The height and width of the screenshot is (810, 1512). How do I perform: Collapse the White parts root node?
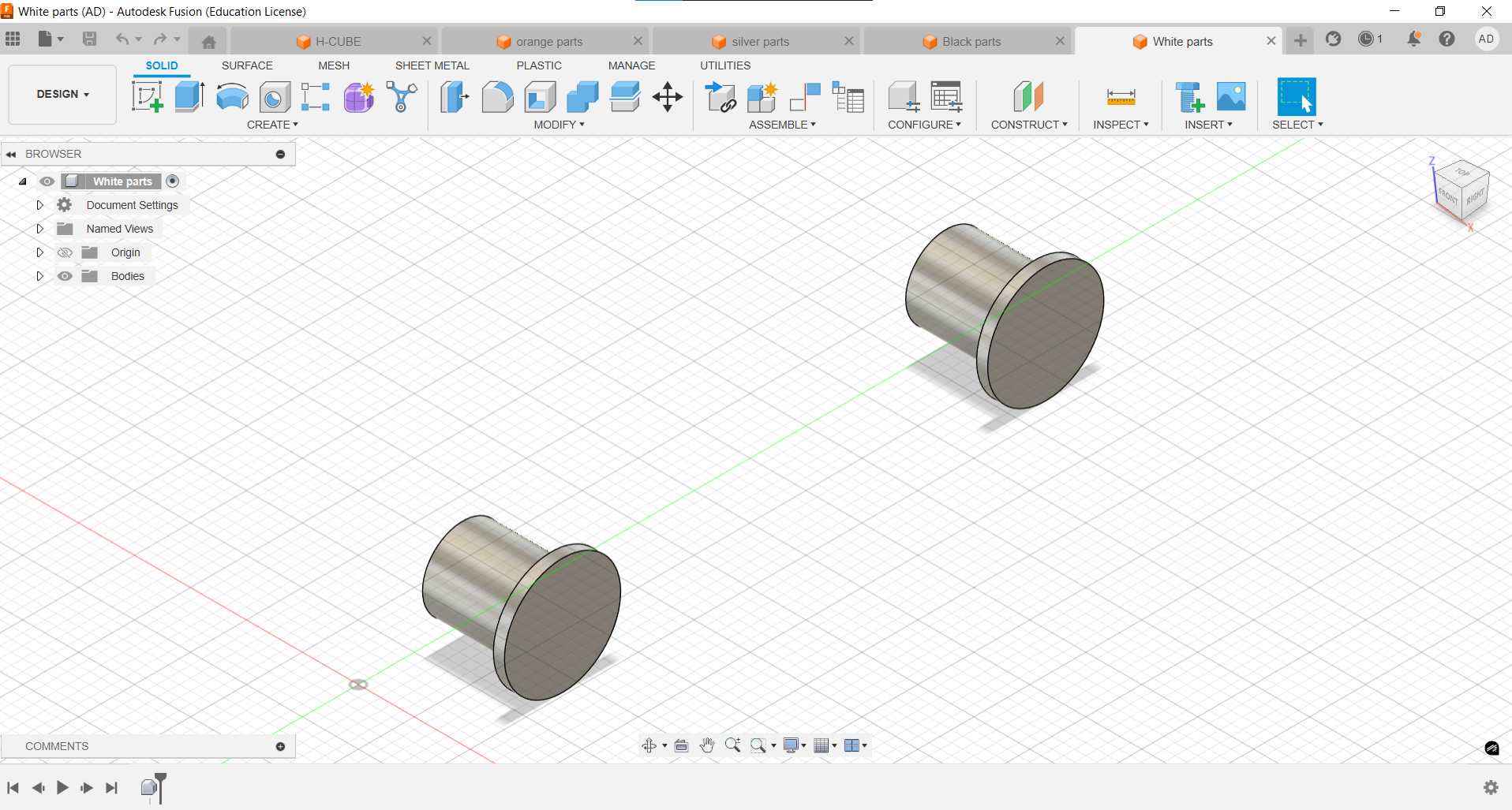pos(23,181)
